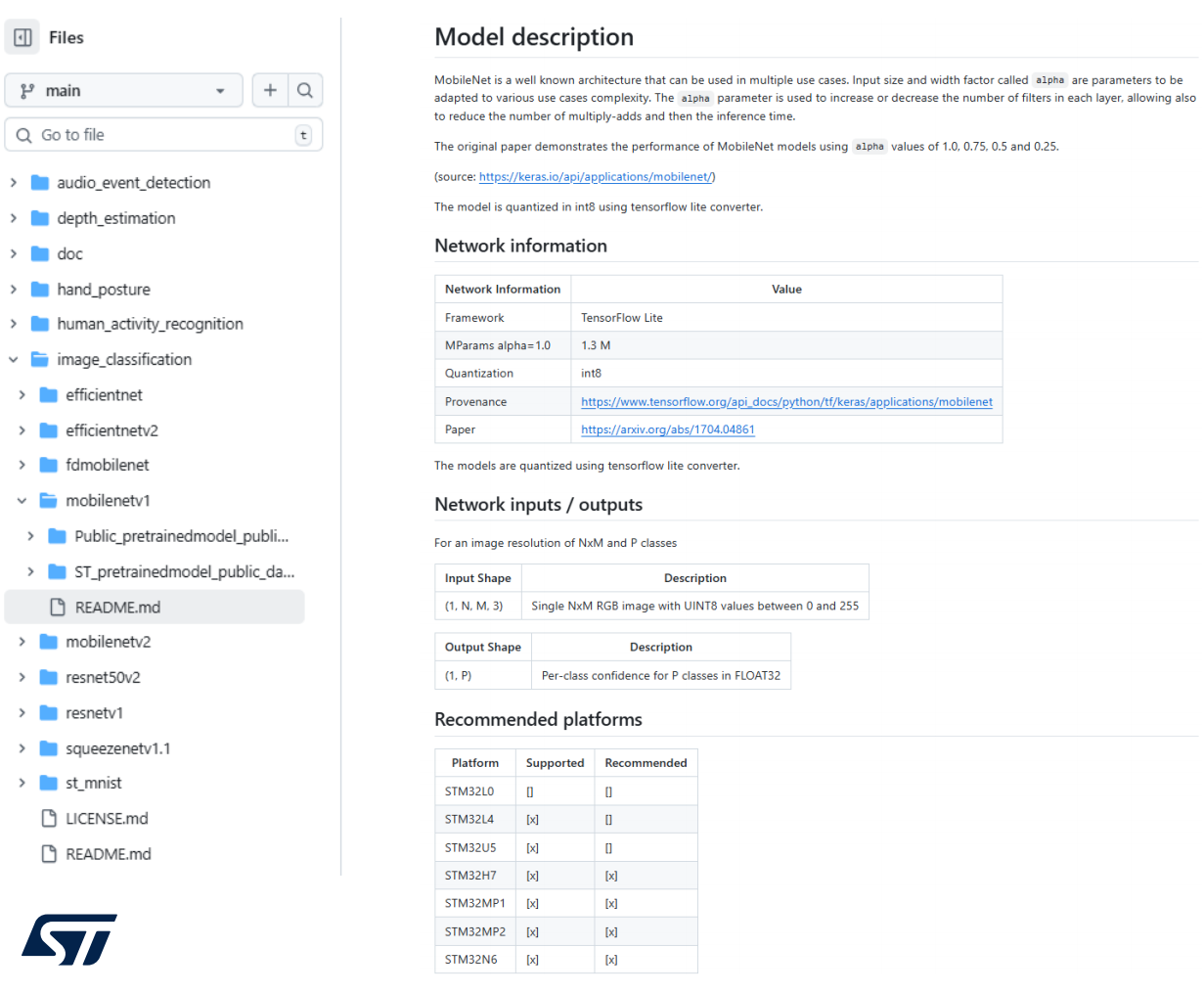Click the resnet50v2 folder icon
The width and height of the screenshot is (1204, 993).
49,677
